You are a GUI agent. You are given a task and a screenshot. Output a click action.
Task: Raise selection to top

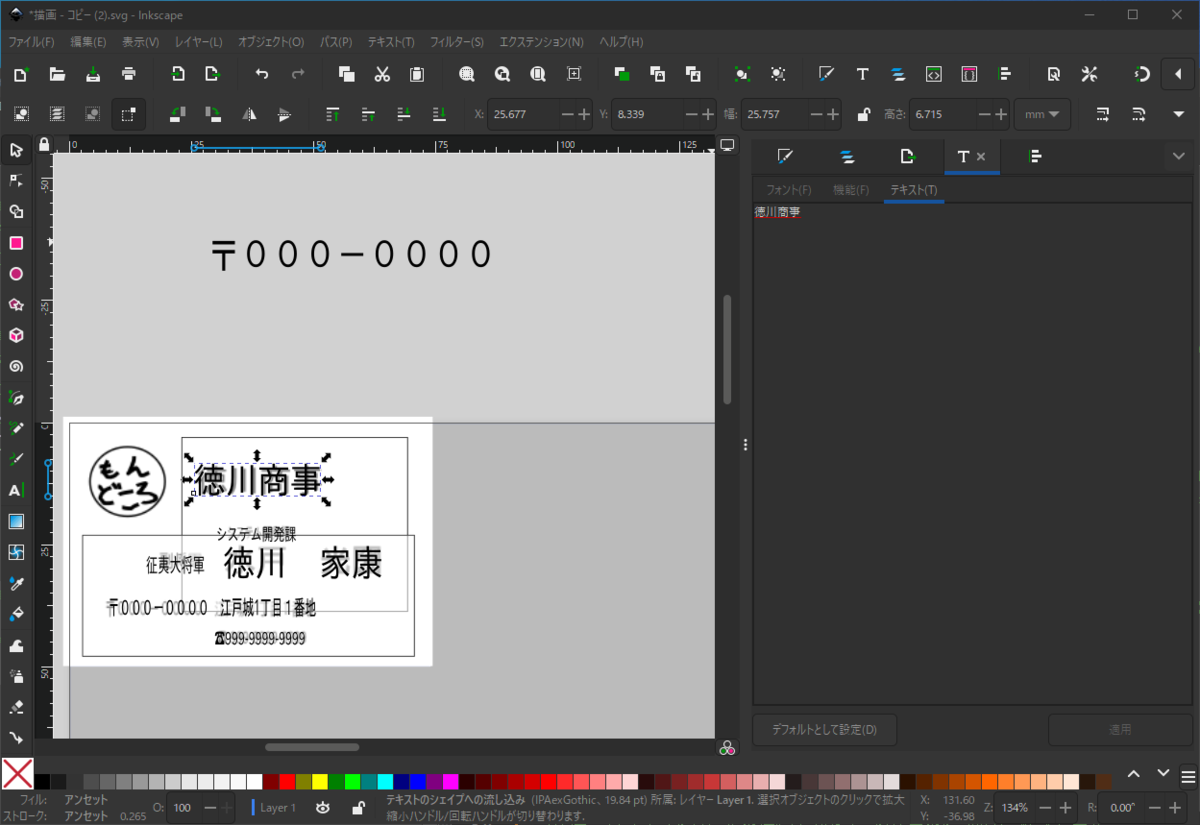(333, 114)
